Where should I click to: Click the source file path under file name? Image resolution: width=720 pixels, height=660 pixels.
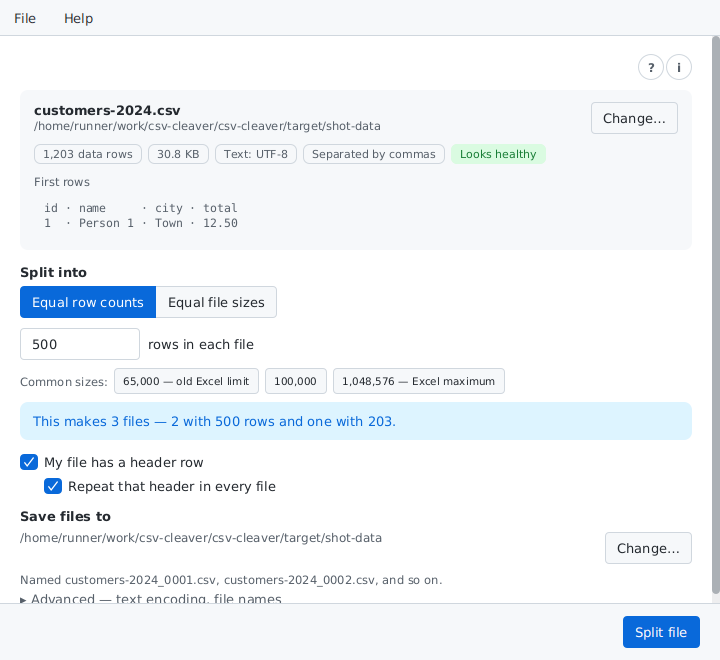click(207, 126)
